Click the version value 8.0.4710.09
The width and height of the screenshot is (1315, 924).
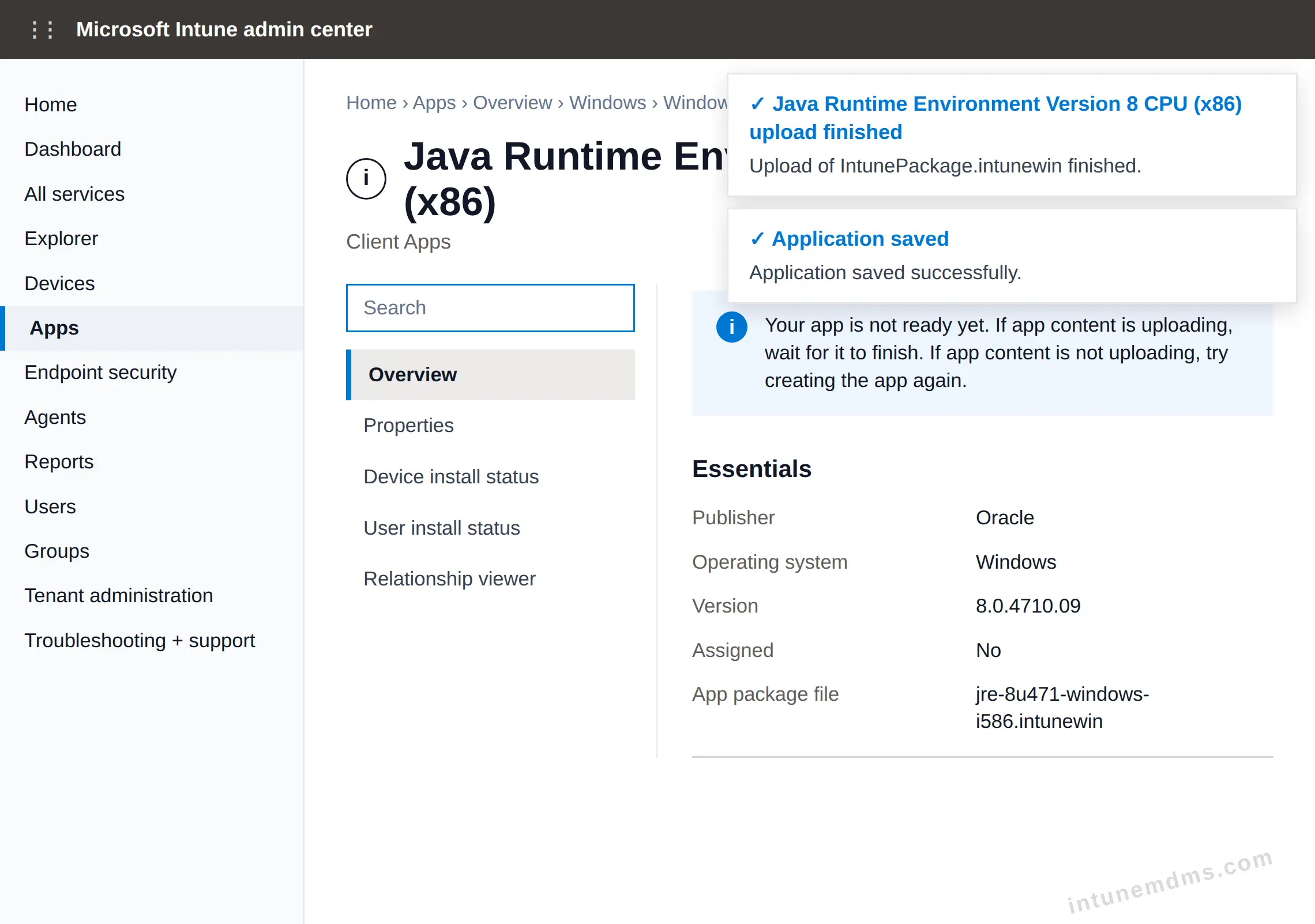coord(1028,606)
